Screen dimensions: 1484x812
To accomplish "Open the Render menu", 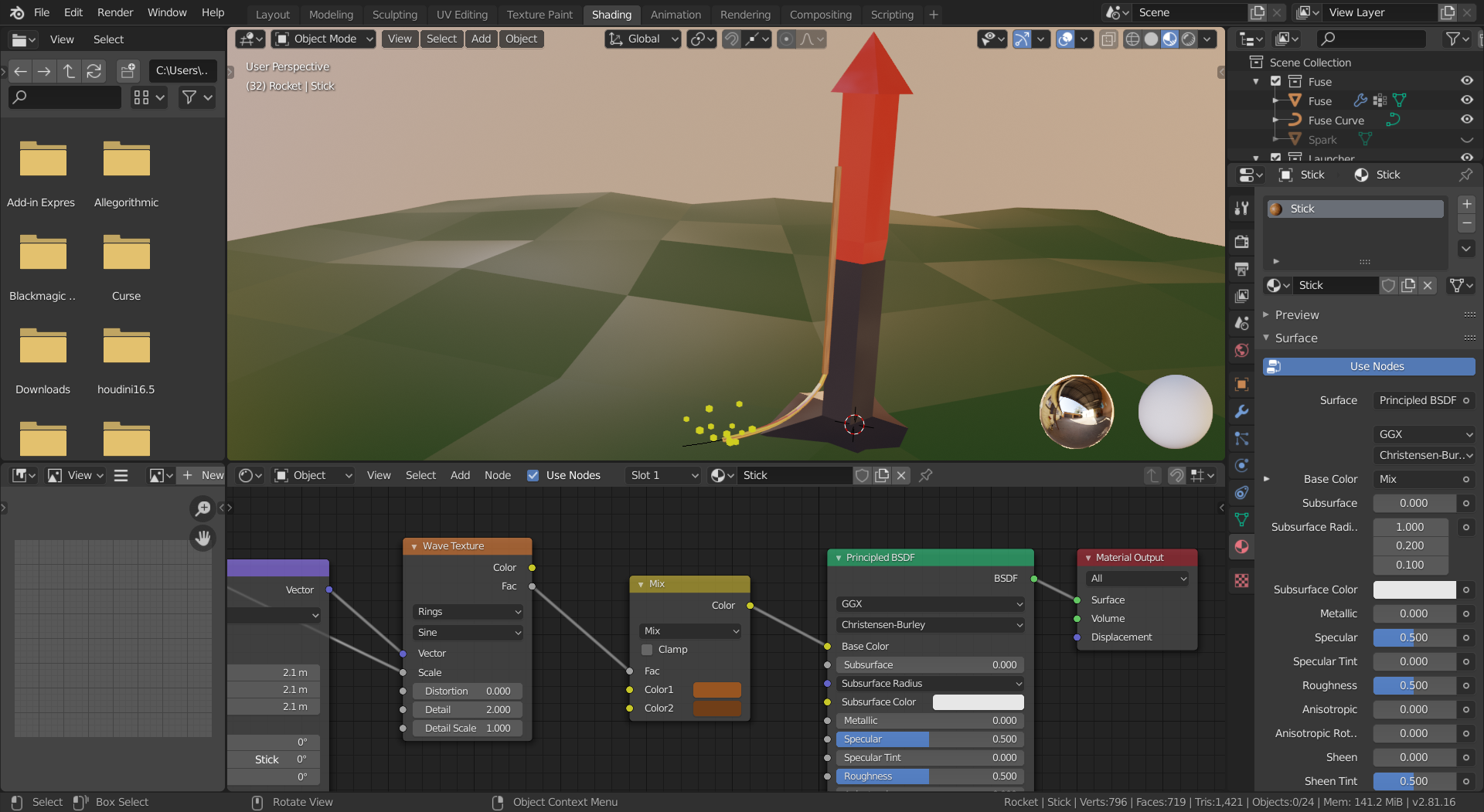I will pos(115,12).
